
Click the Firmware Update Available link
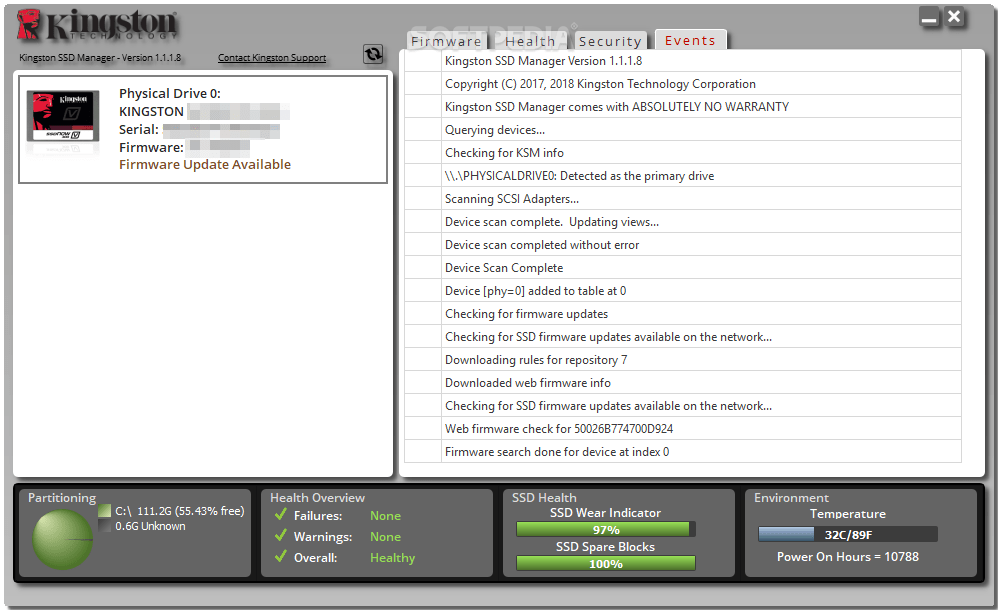pyautogui.click(x=204, y=164)
